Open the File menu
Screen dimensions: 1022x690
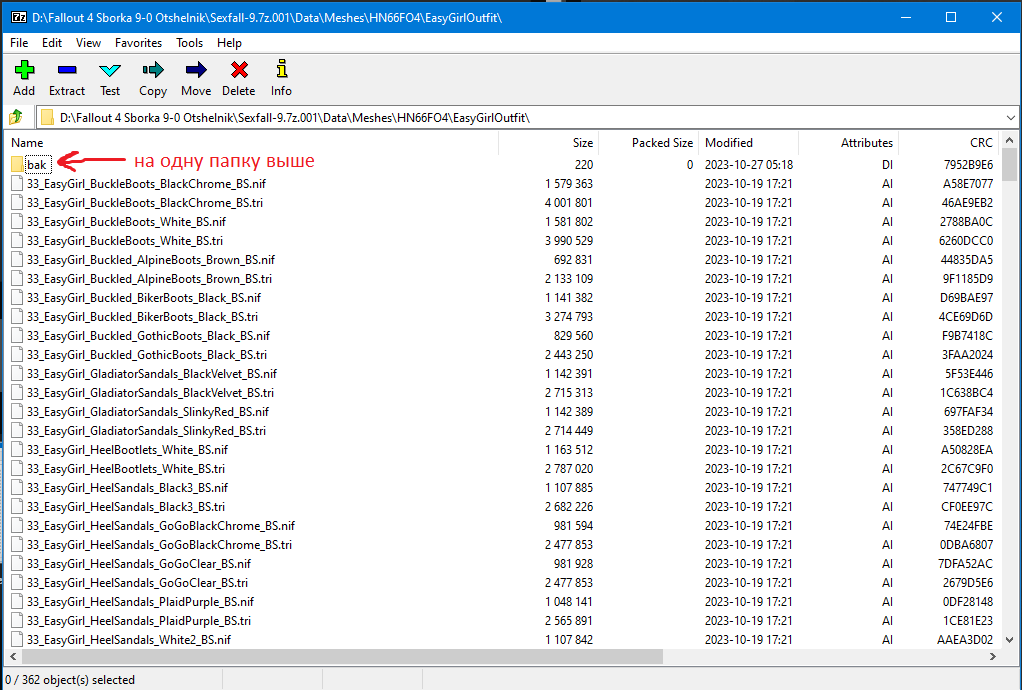pos(19,43)
